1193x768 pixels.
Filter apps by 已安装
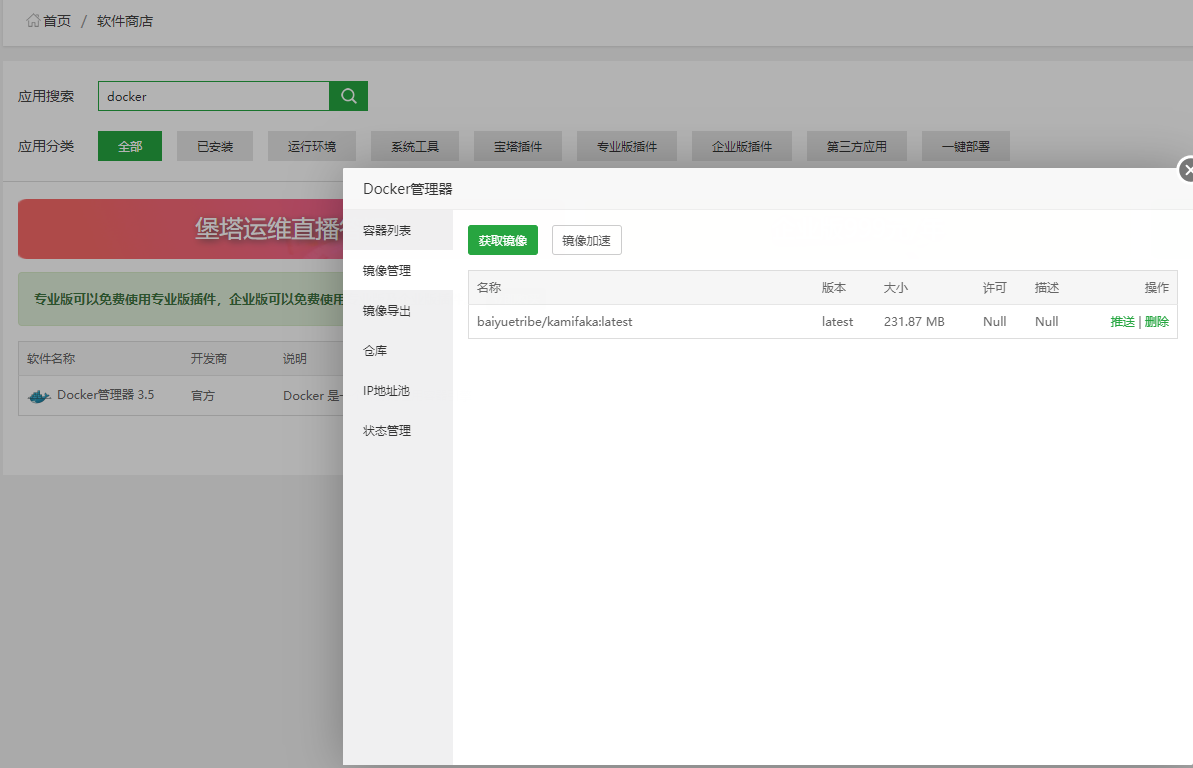pyautogui.click(x=214, y=145)
